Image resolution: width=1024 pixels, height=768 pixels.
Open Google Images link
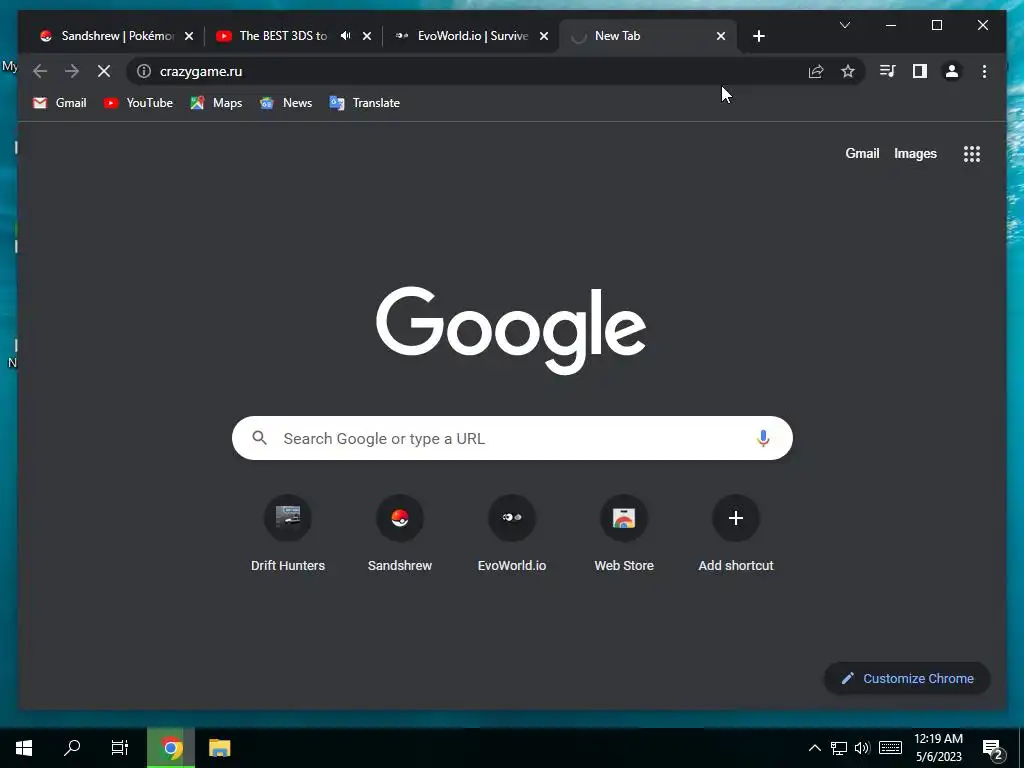915,153
